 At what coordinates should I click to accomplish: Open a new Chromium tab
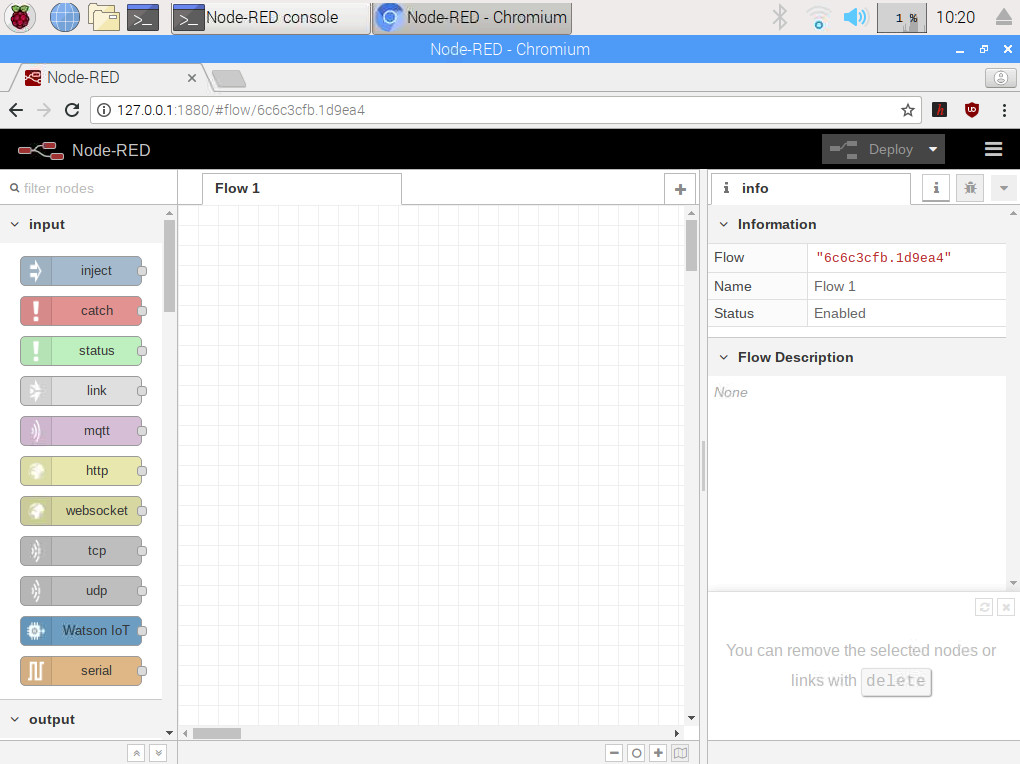[x=229, y=79]
